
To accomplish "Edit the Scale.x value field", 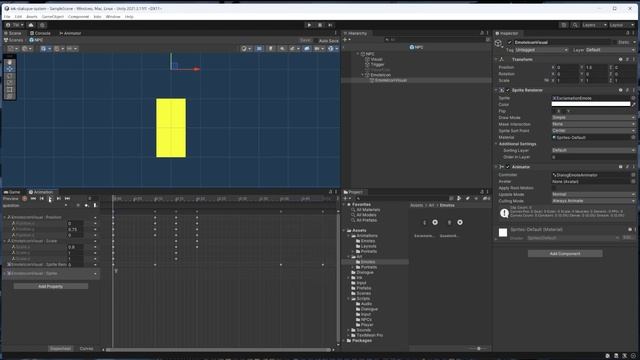I will (x=75, y=247).
